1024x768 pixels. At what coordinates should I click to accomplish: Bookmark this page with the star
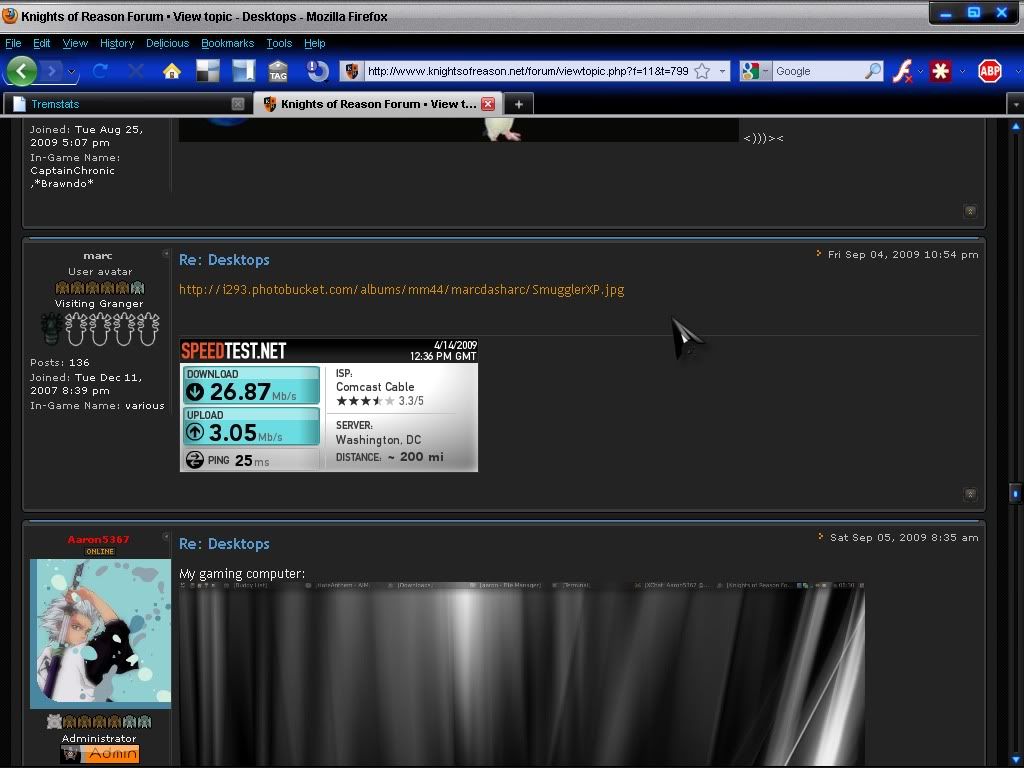pos(702,71)
